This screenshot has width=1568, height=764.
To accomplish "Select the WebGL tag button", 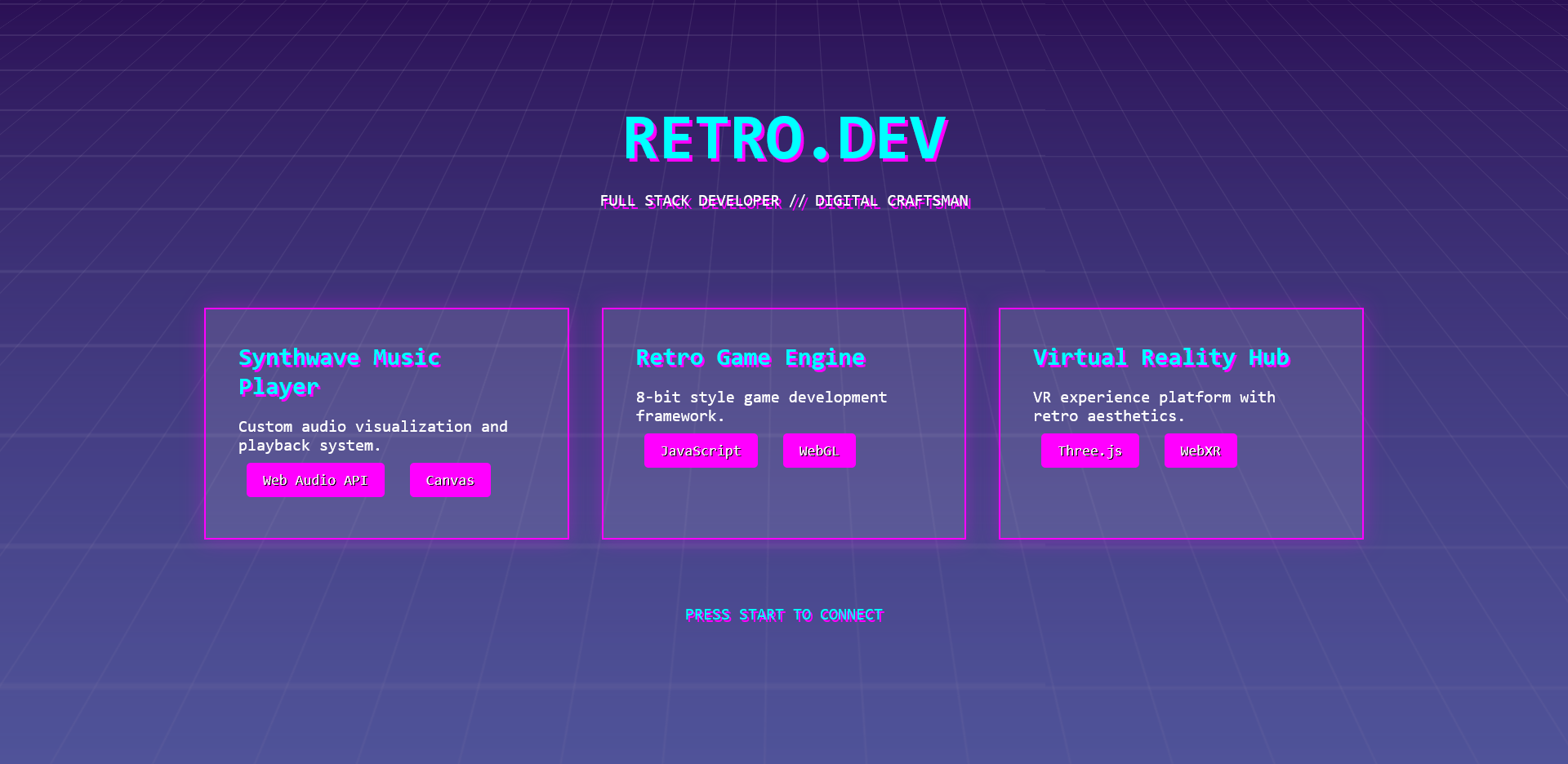I will click(x=819, y=450).
